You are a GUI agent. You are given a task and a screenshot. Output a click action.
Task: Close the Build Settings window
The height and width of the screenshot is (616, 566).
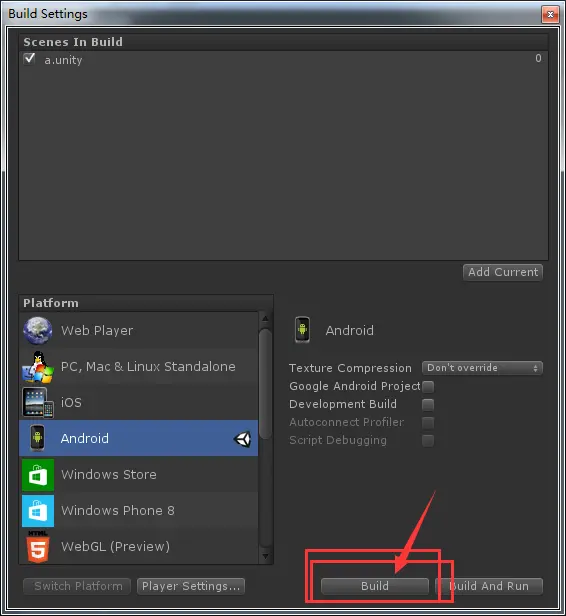click(x=550, y=15)
